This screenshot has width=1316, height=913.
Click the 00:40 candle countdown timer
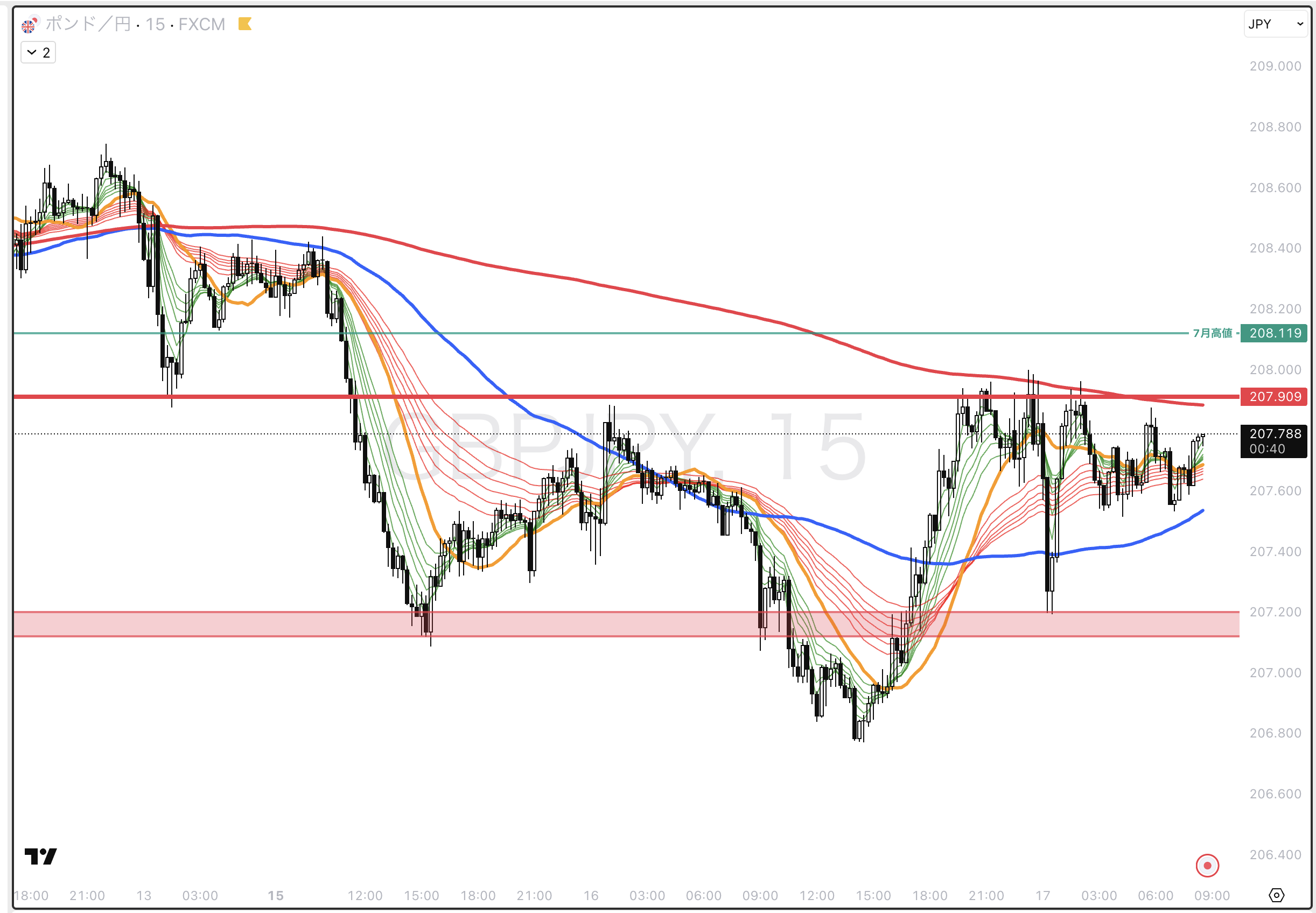pos(1267,449)
